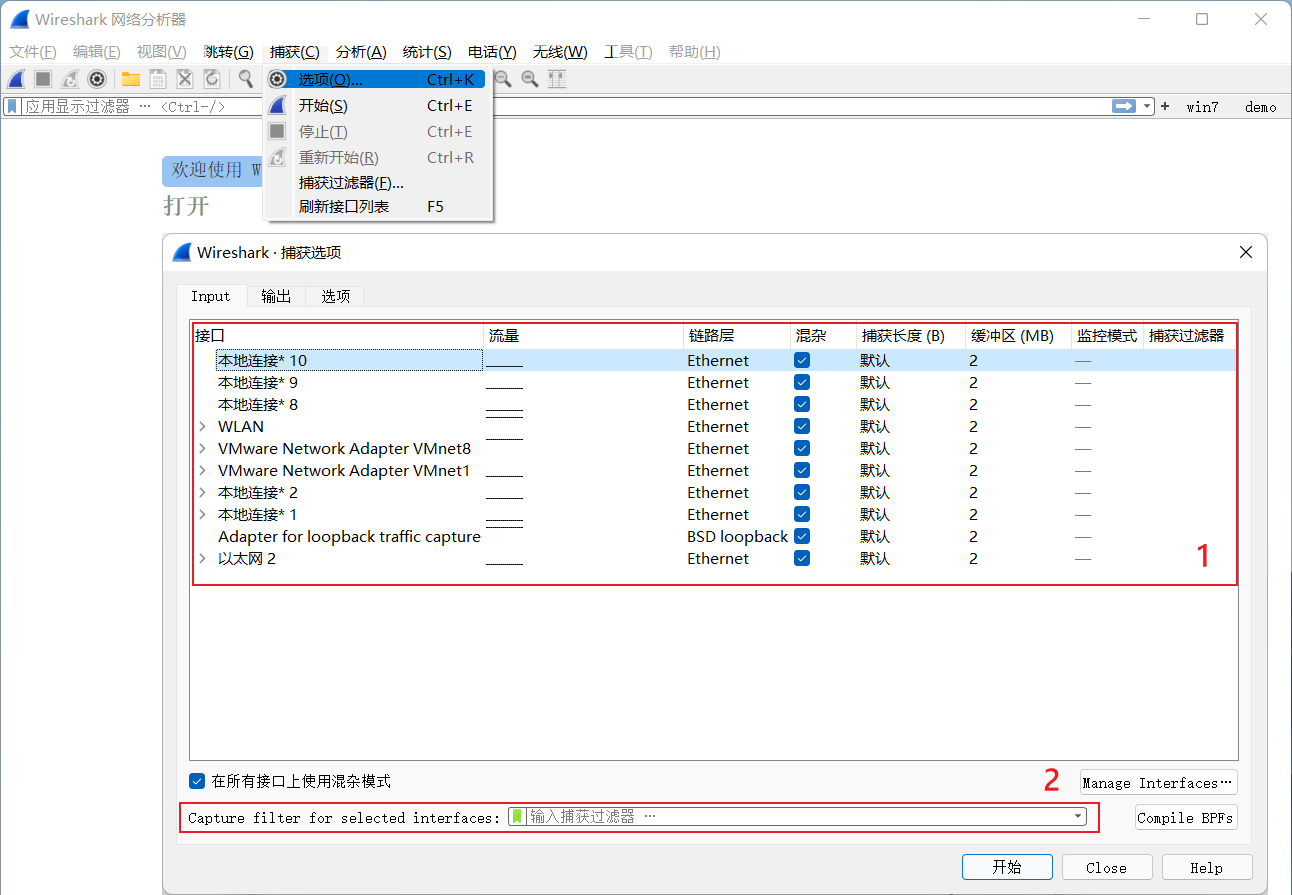Click the Help button
Image resolution: width=1292 pixels, height=895 pixels.
tap(1206, 868)
